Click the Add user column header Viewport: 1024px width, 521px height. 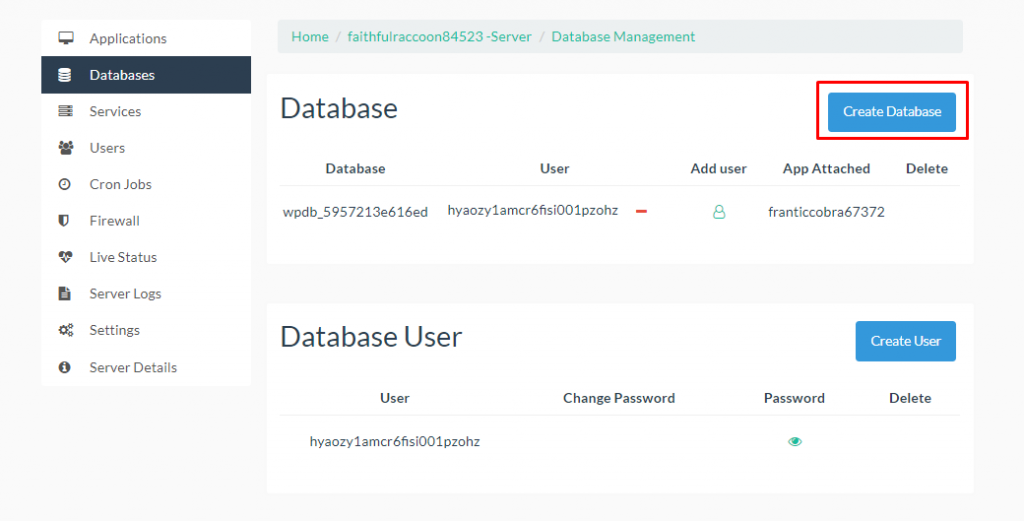(x=718, y=168)
